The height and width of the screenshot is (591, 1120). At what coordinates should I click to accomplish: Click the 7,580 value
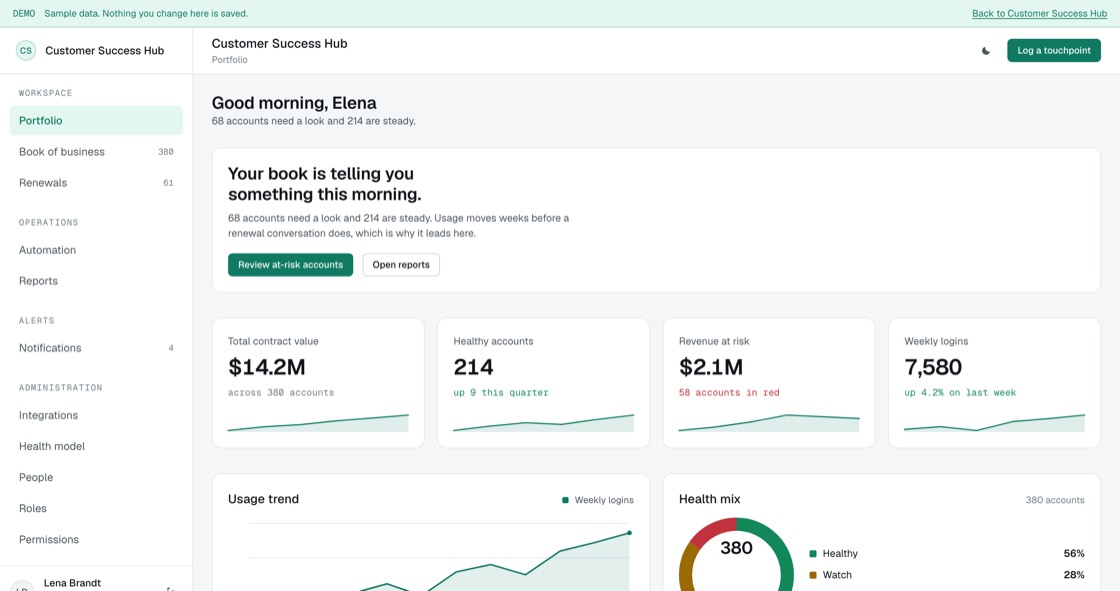tap(933, 367)
